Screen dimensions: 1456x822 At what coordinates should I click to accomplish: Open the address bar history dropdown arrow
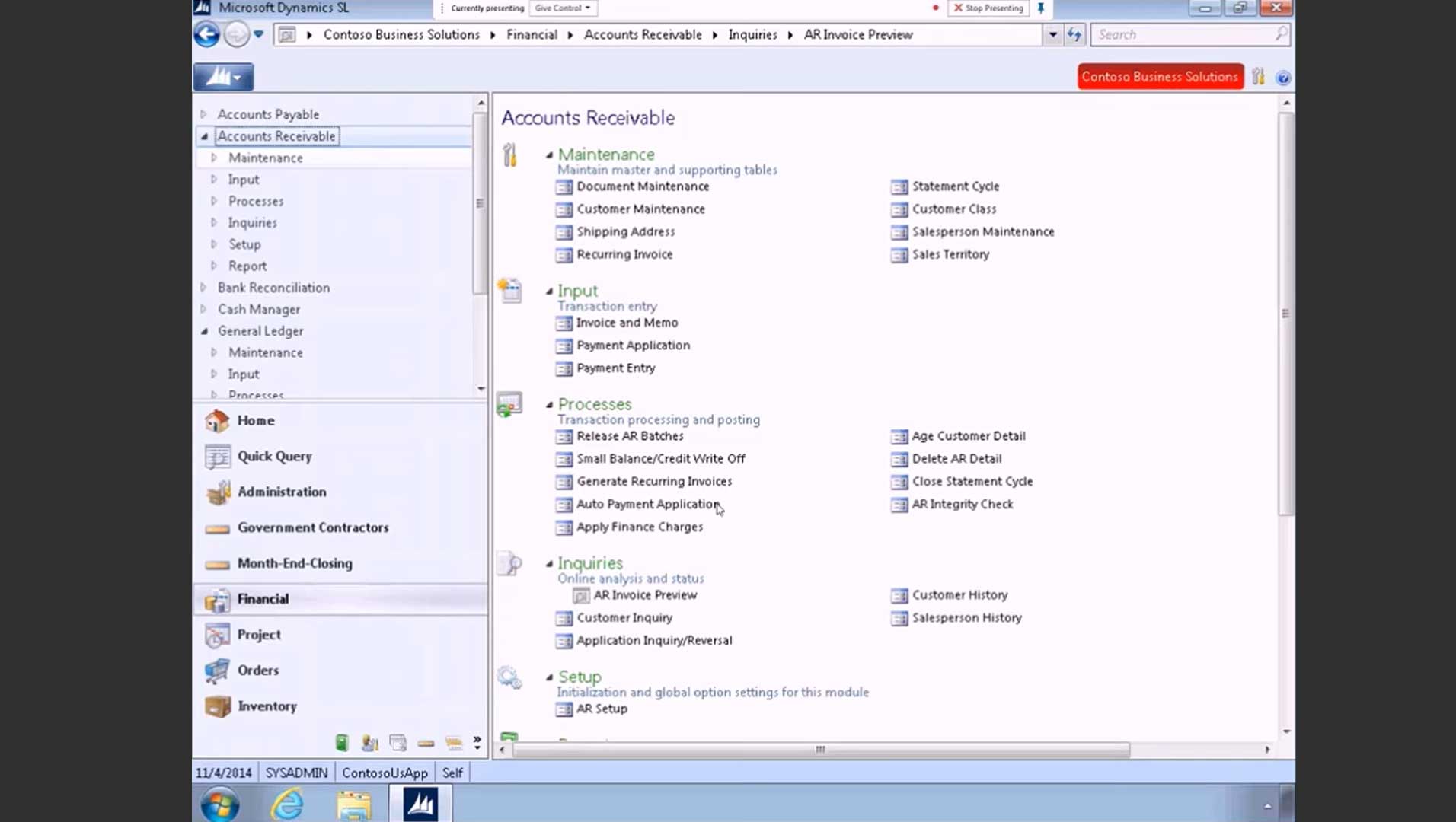click(1052, 34)
